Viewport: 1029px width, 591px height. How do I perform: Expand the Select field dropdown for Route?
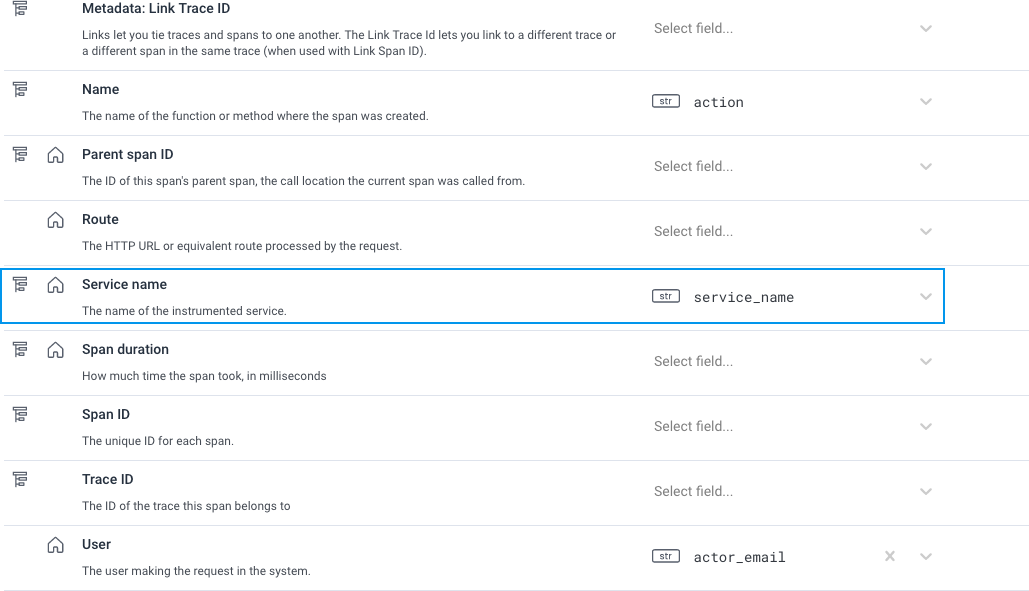coord(926,231)
